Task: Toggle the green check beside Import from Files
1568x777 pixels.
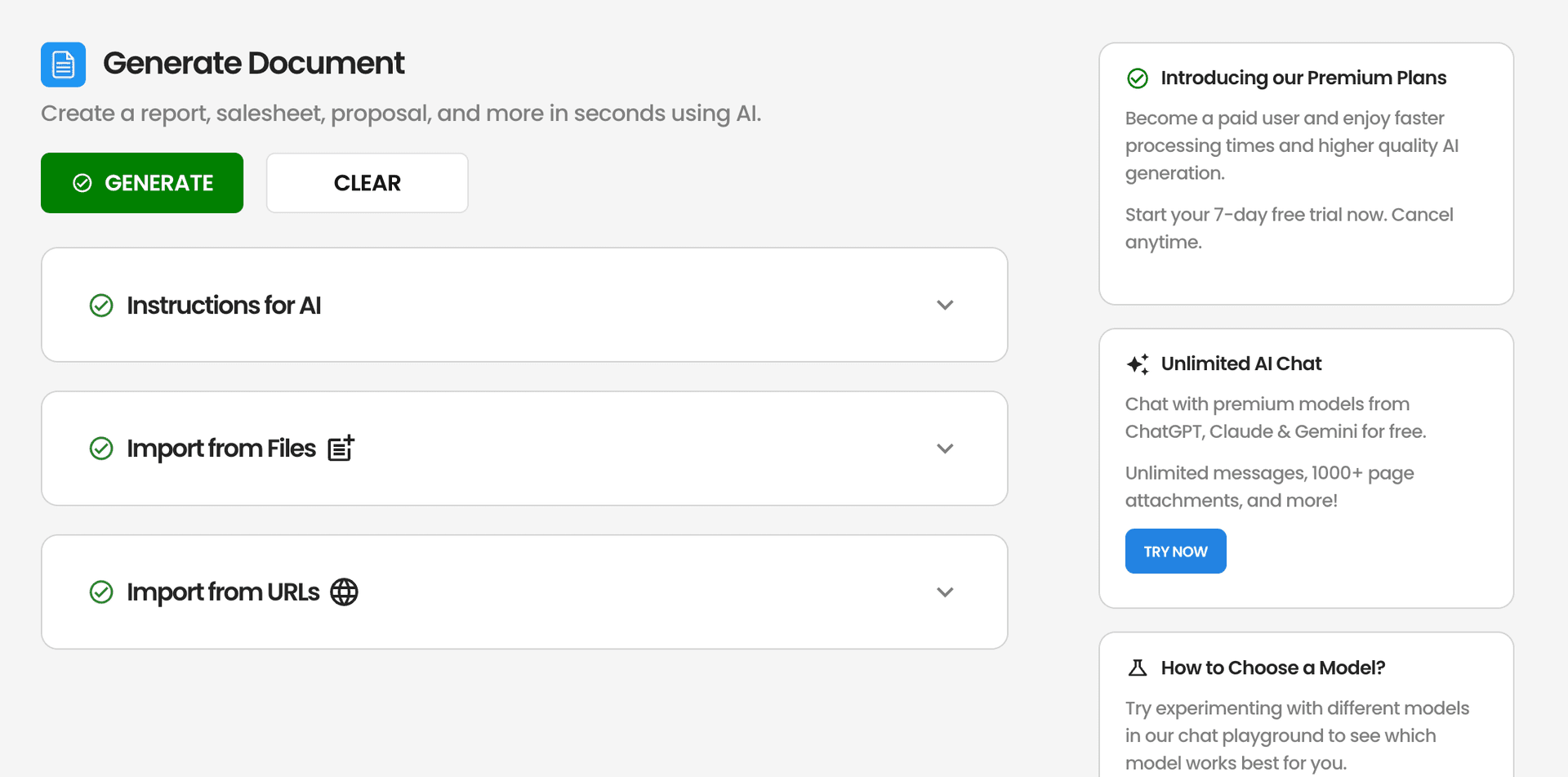Action: click(100, 448)
